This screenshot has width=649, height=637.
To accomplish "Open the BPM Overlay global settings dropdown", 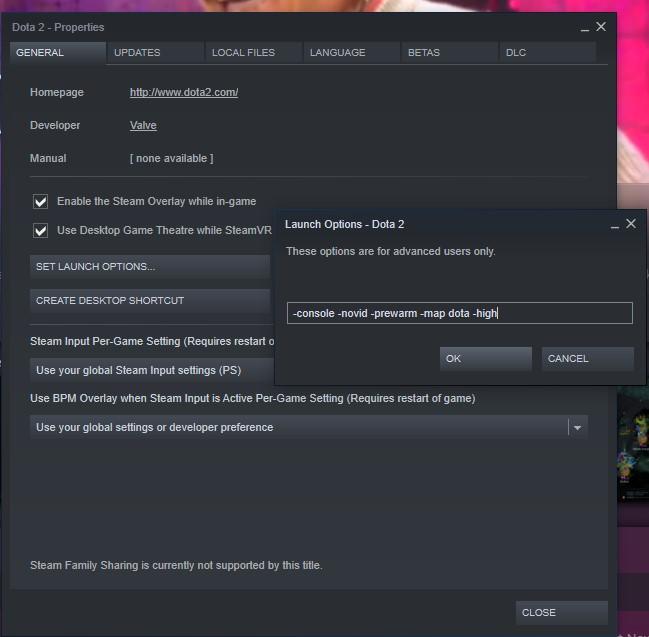I will [309, 427].
